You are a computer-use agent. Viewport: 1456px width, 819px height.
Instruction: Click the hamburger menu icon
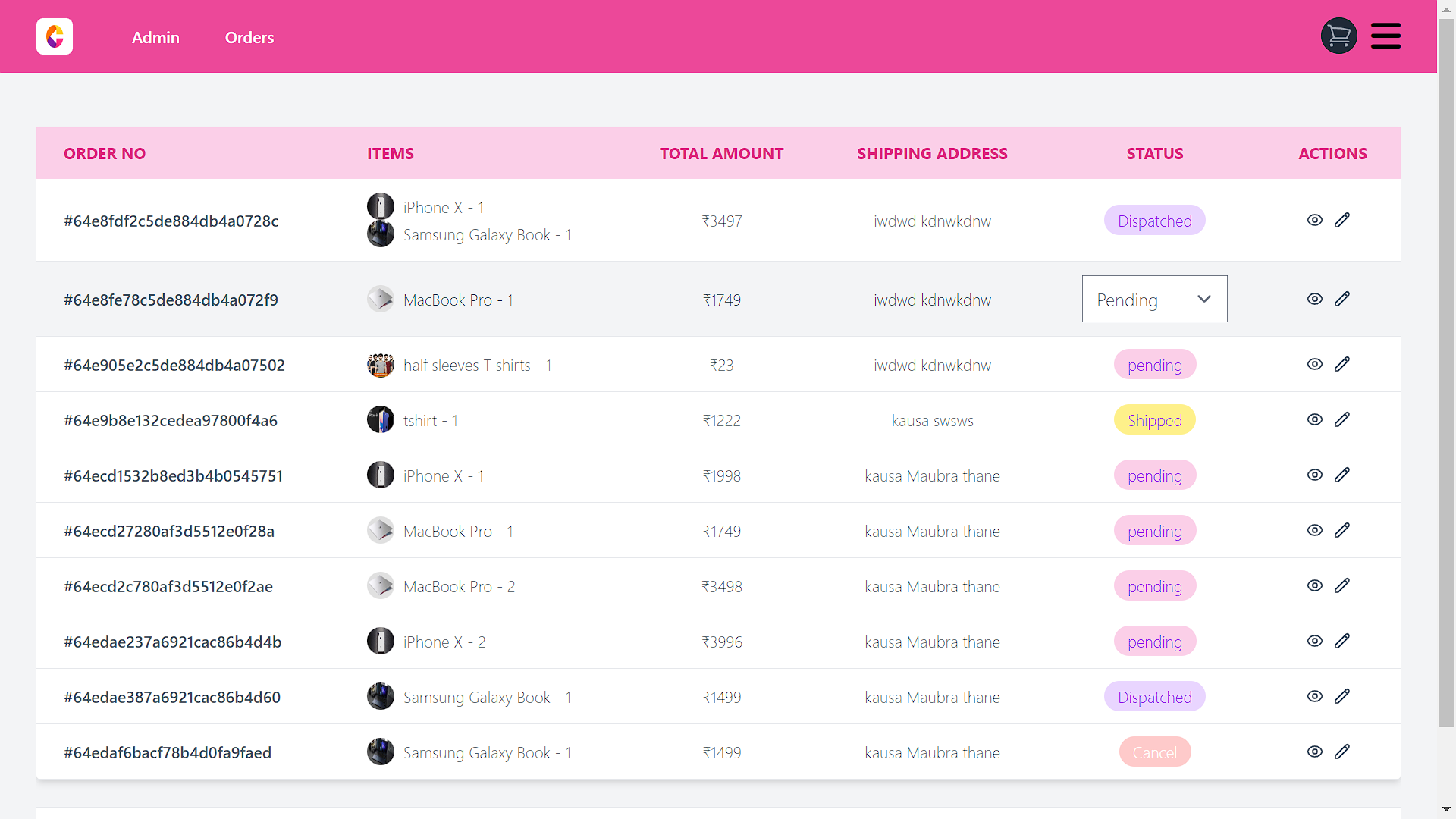pos(1385,36)
